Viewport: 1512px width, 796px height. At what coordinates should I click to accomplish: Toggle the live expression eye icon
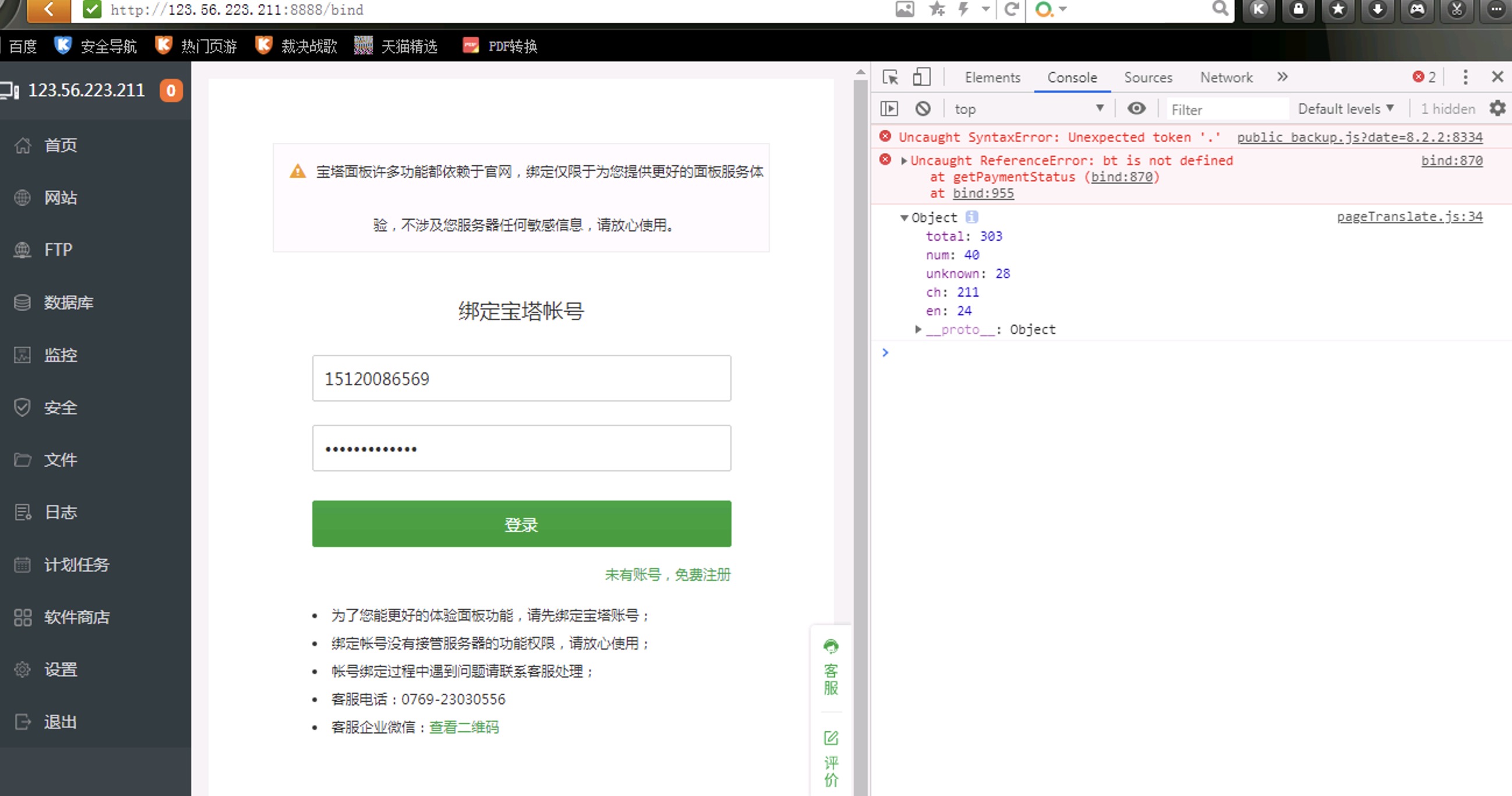(1136, 108)
